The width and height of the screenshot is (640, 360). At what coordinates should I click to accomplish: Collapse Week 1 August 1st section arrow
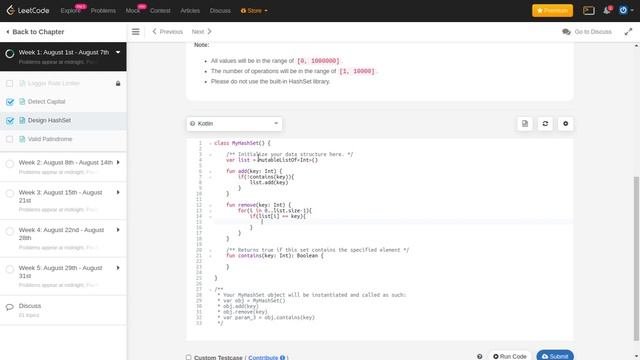[x=118, y=52]
